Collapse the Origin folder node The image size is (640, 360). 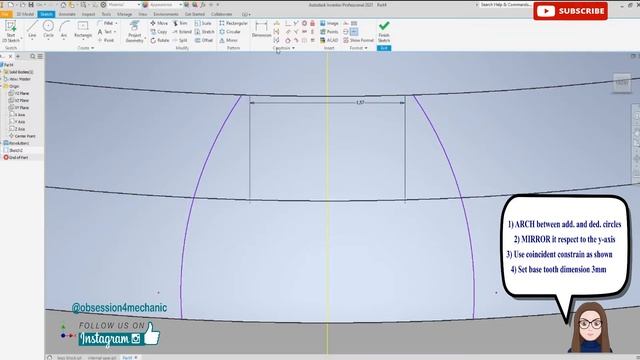pos(2,86)
